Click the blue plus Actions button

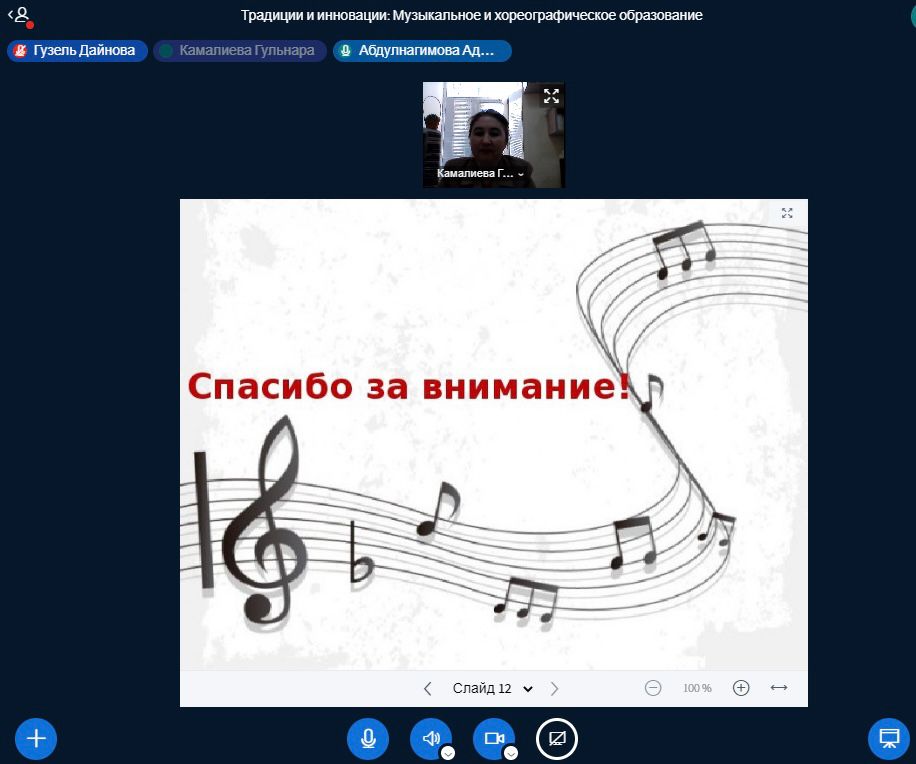pos(36,739)
